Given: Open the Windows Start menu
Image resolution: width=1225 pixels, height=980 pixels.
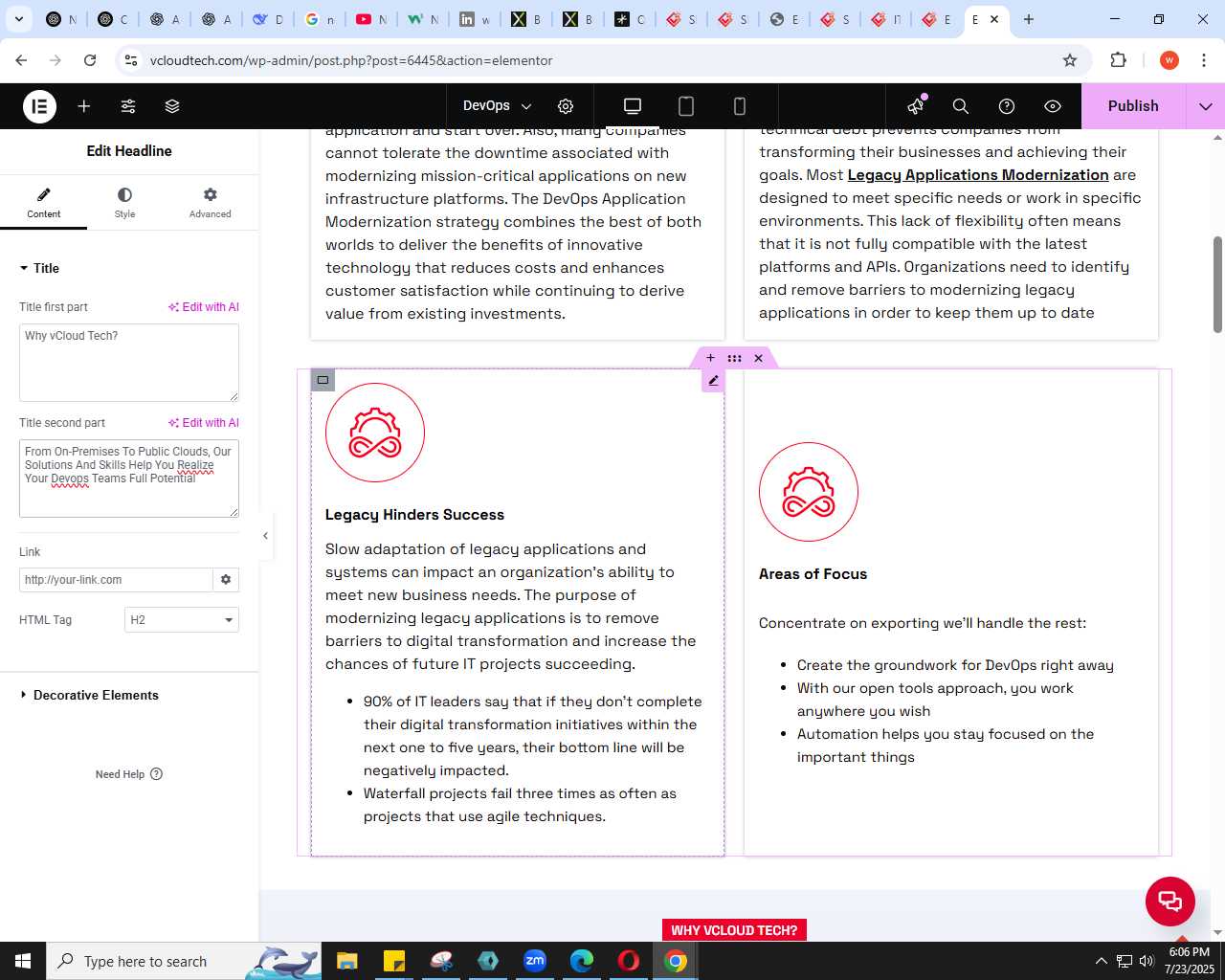Looking at the screenshot, I should tap(23, 961).
